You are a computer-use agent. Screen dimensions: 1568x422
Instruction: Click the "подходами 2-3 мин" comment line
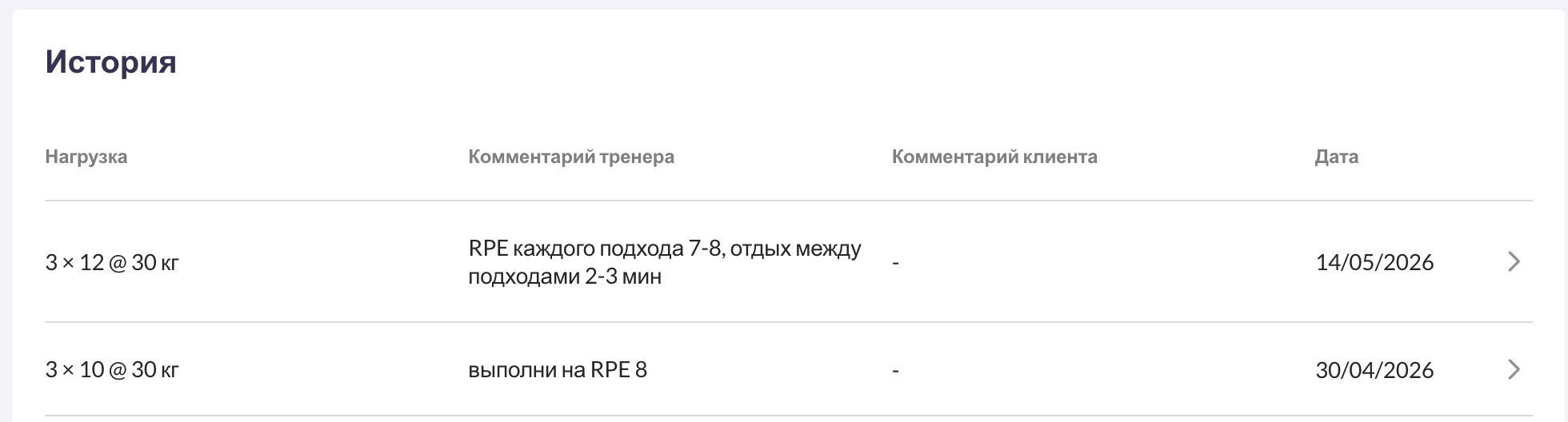click(x=565, y=277)
